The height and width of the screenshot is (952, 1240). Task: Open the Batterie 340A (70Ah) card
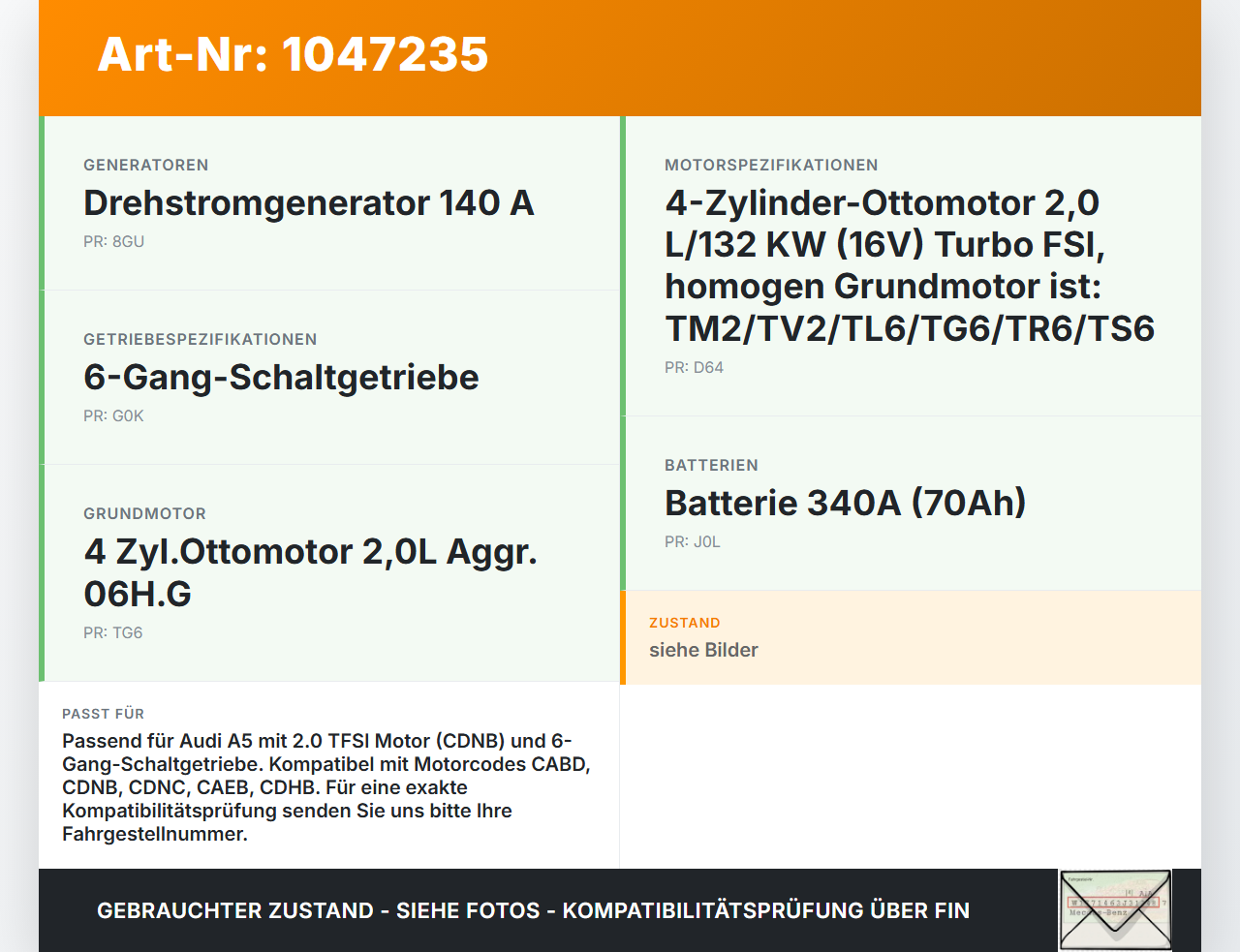pyautogui.click(x=911, y=504)
